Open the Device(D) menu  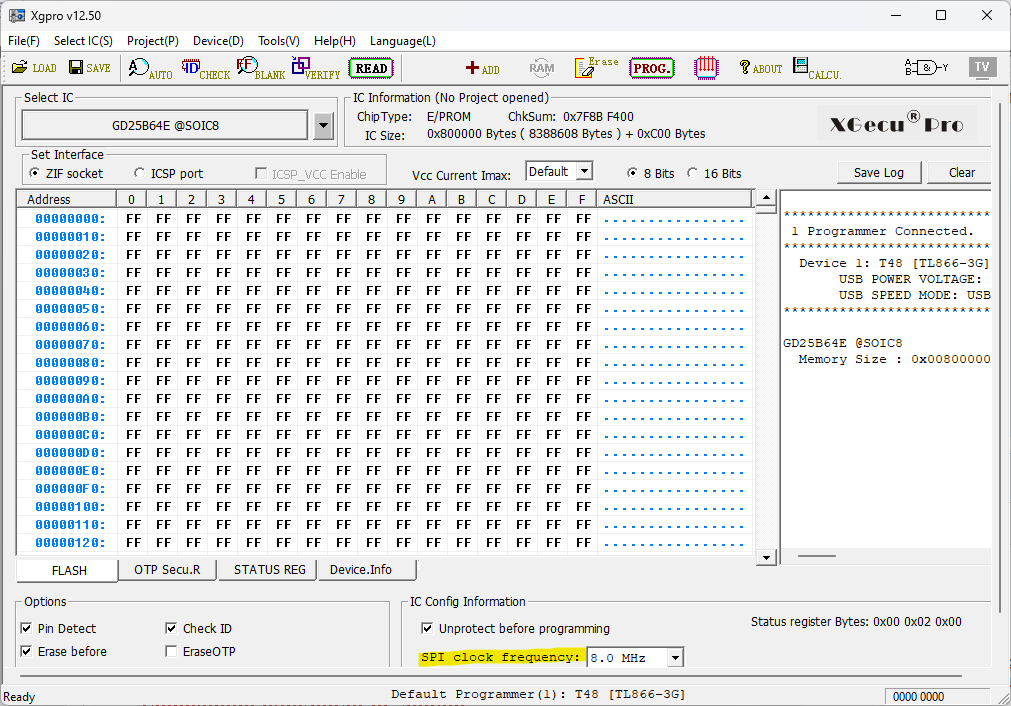[x=218, y=41]
